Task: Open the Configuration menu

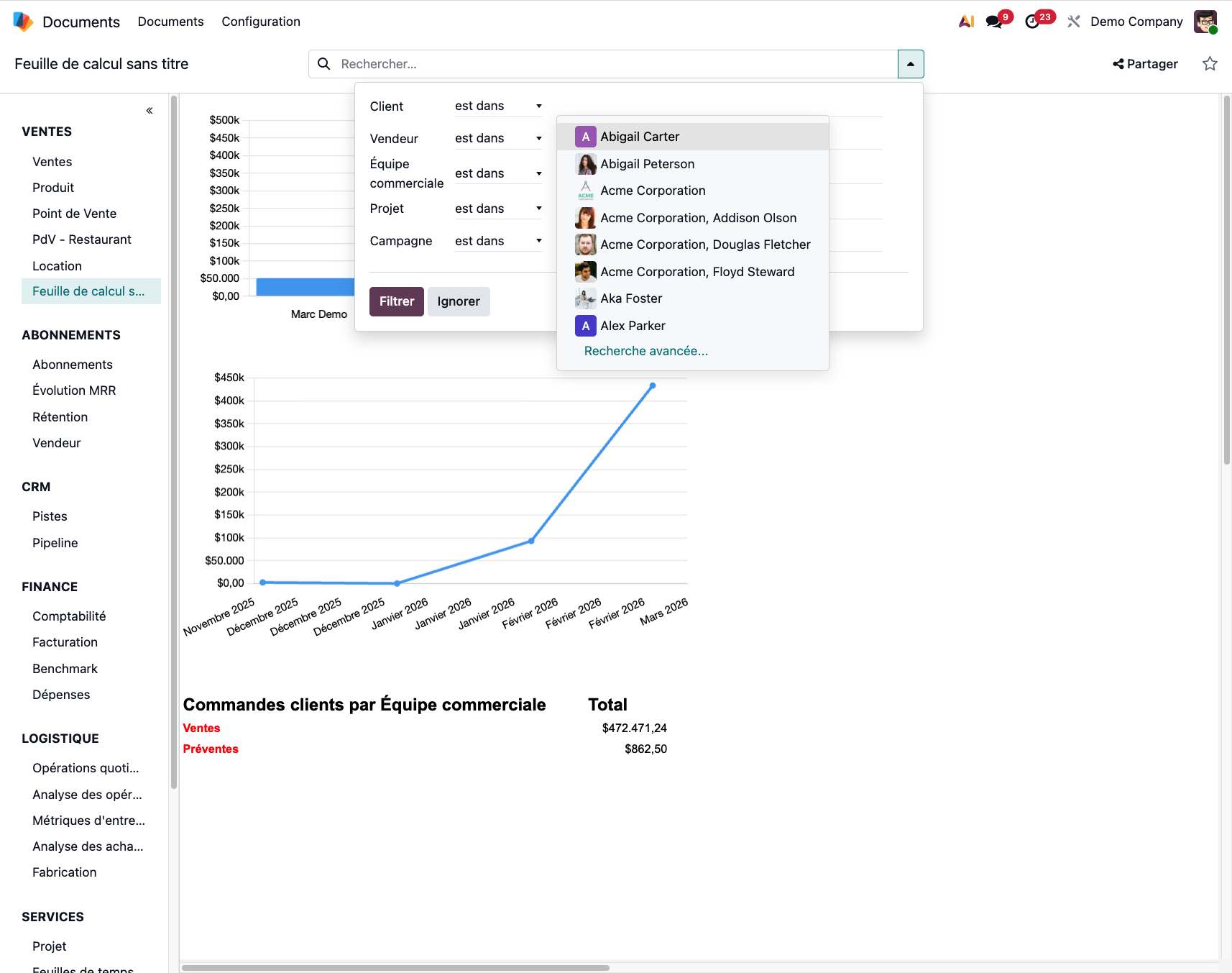Action: coord(260,22)
